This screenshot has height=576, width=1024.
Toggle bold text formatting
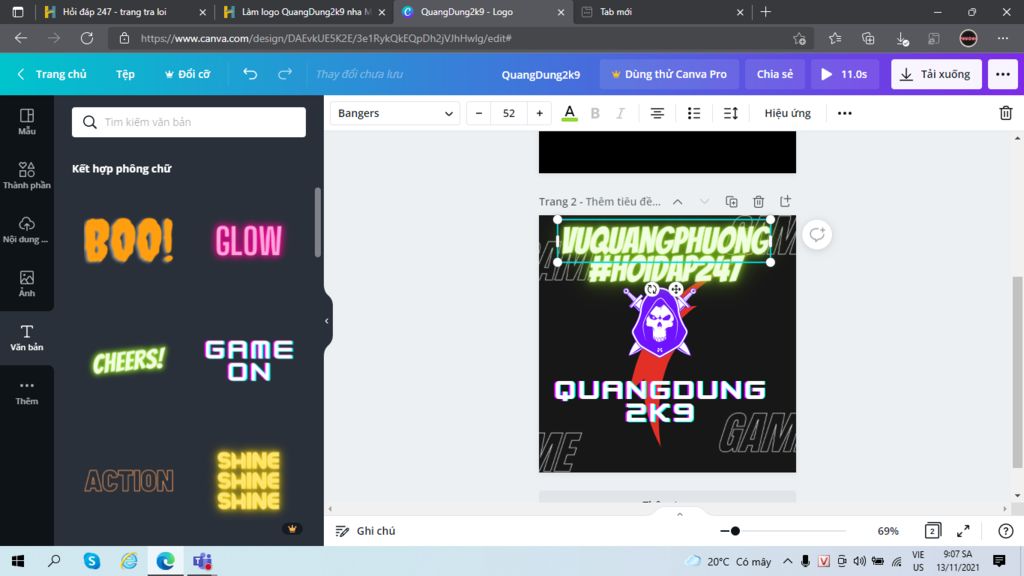(x=595, y=113)
